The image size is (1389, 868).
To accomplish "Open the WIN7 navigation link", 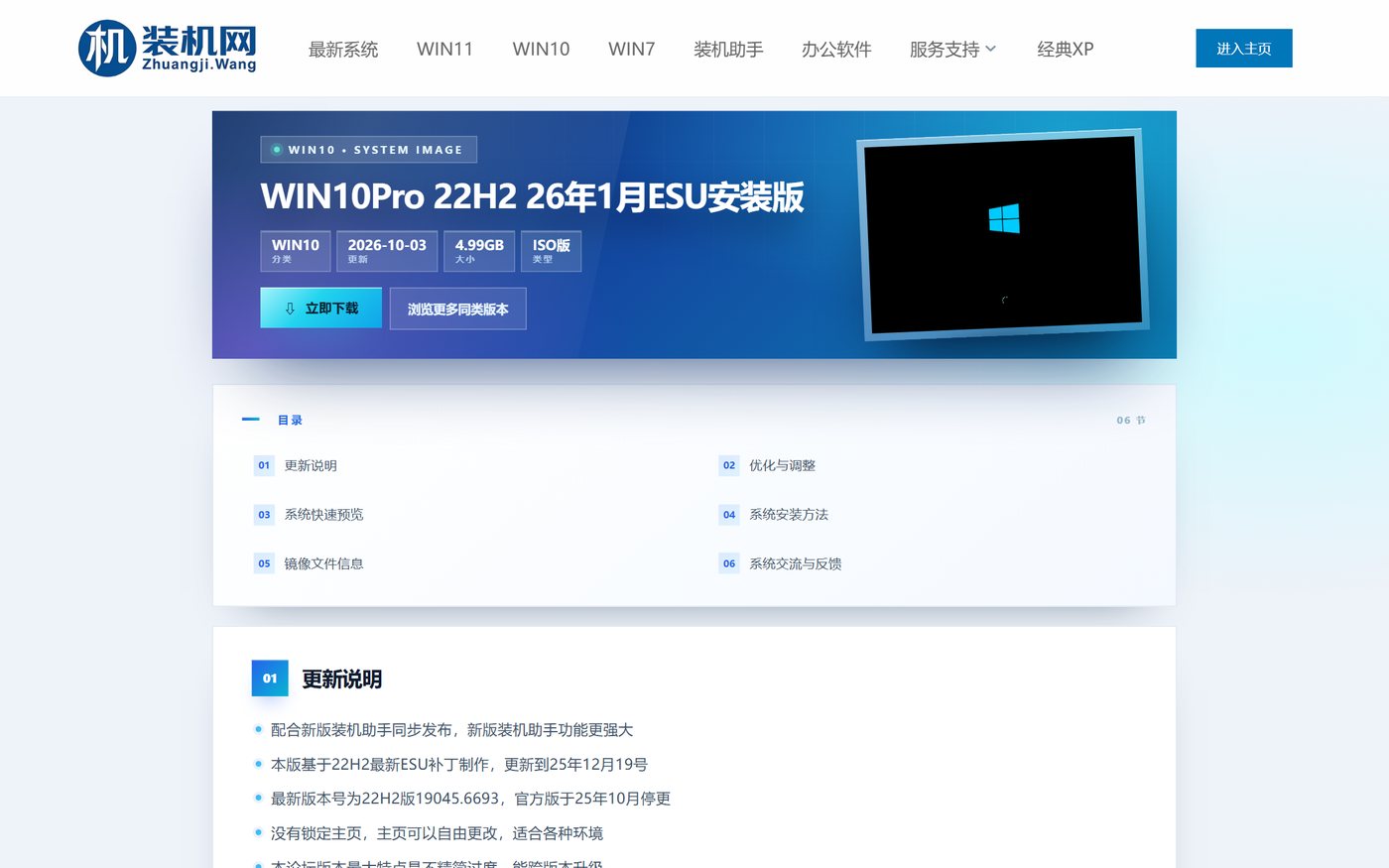I will coord(631,49).
